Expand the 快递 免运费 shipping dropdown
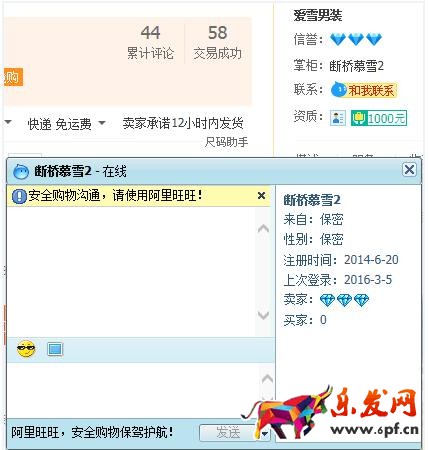The height and width of the screenshot is (450, 429). pos(102,123)
